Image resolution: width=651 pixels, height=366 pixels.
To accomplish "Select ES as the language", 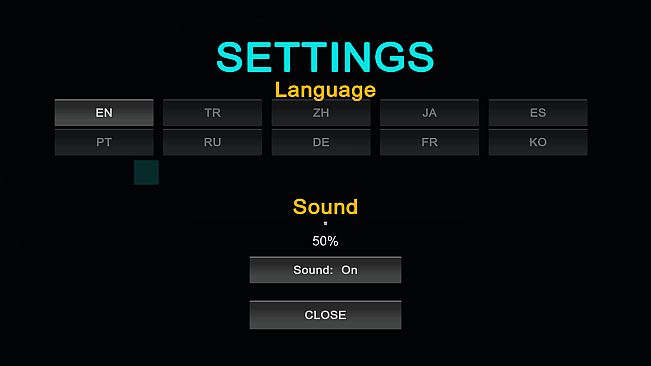I will point(538,112).
